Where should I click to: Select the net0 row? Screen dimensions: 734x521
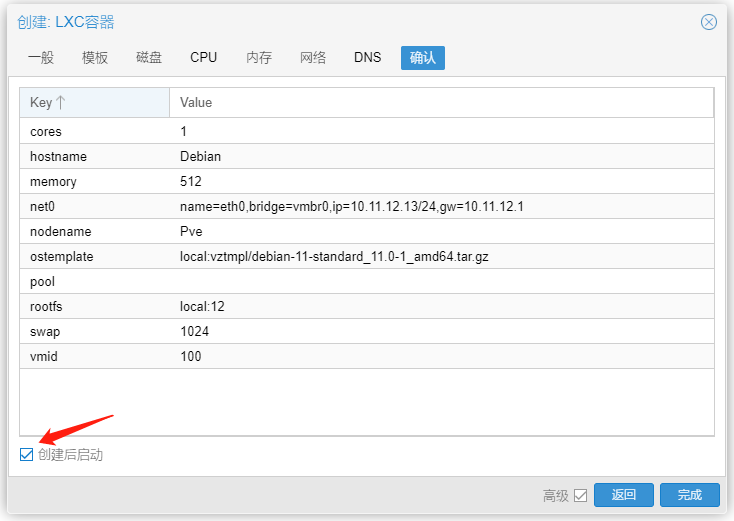coord(366,207)
